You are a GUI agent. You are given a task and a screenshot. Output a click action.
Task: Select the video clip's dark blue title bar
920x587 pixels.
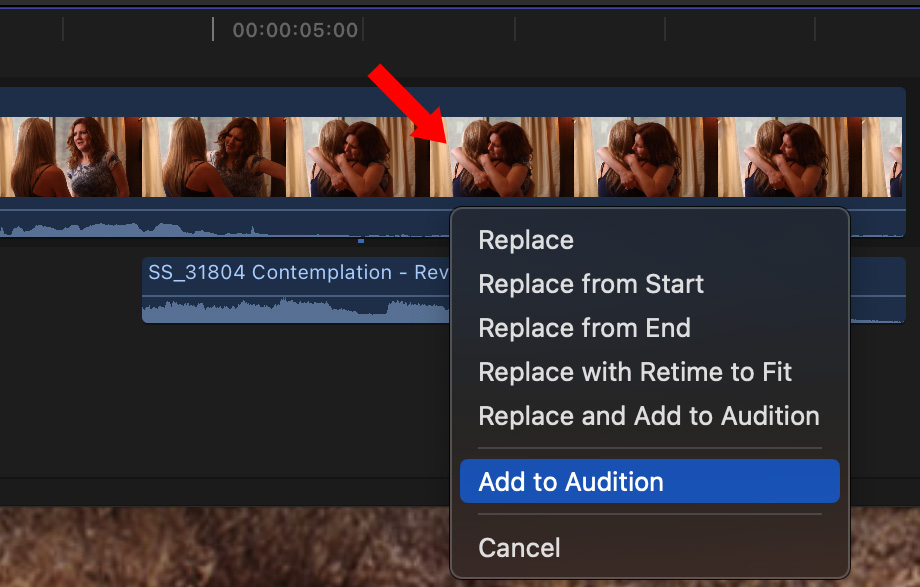(452, 102)
